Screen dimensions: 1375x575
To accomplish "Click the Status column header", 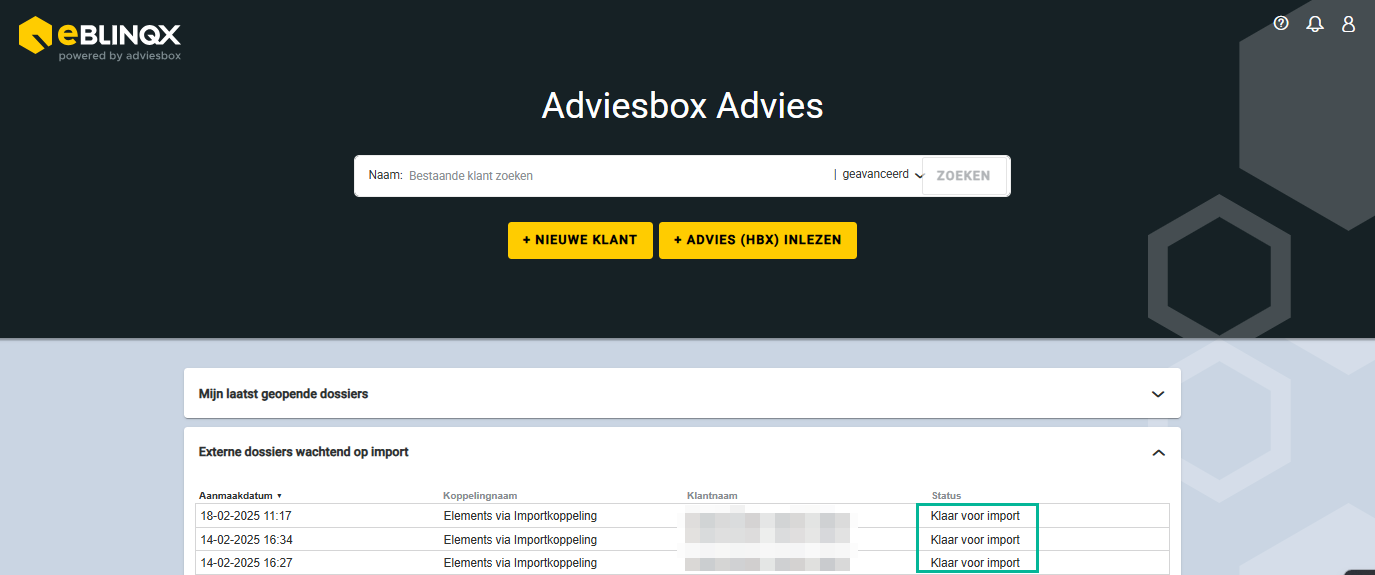I will 946,495.
